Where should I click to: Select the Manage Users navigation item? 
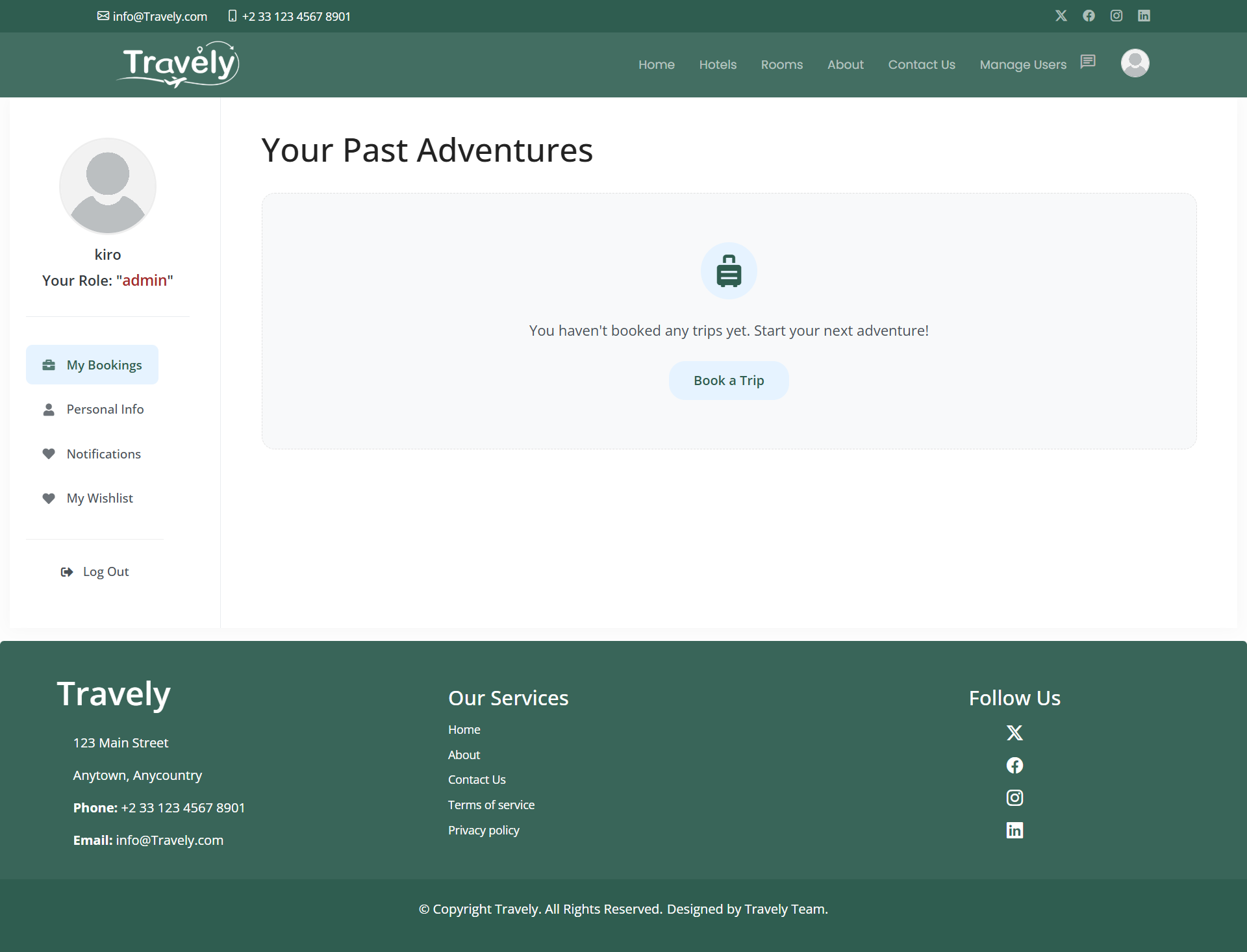(1022, 64)
